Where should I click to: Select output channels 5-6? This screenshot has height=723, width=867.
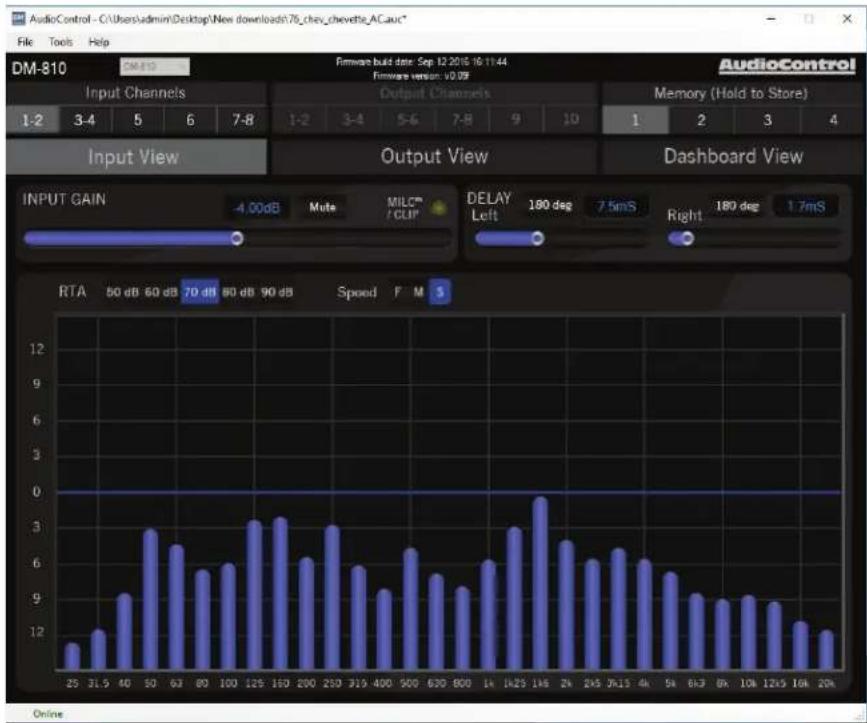408,119
